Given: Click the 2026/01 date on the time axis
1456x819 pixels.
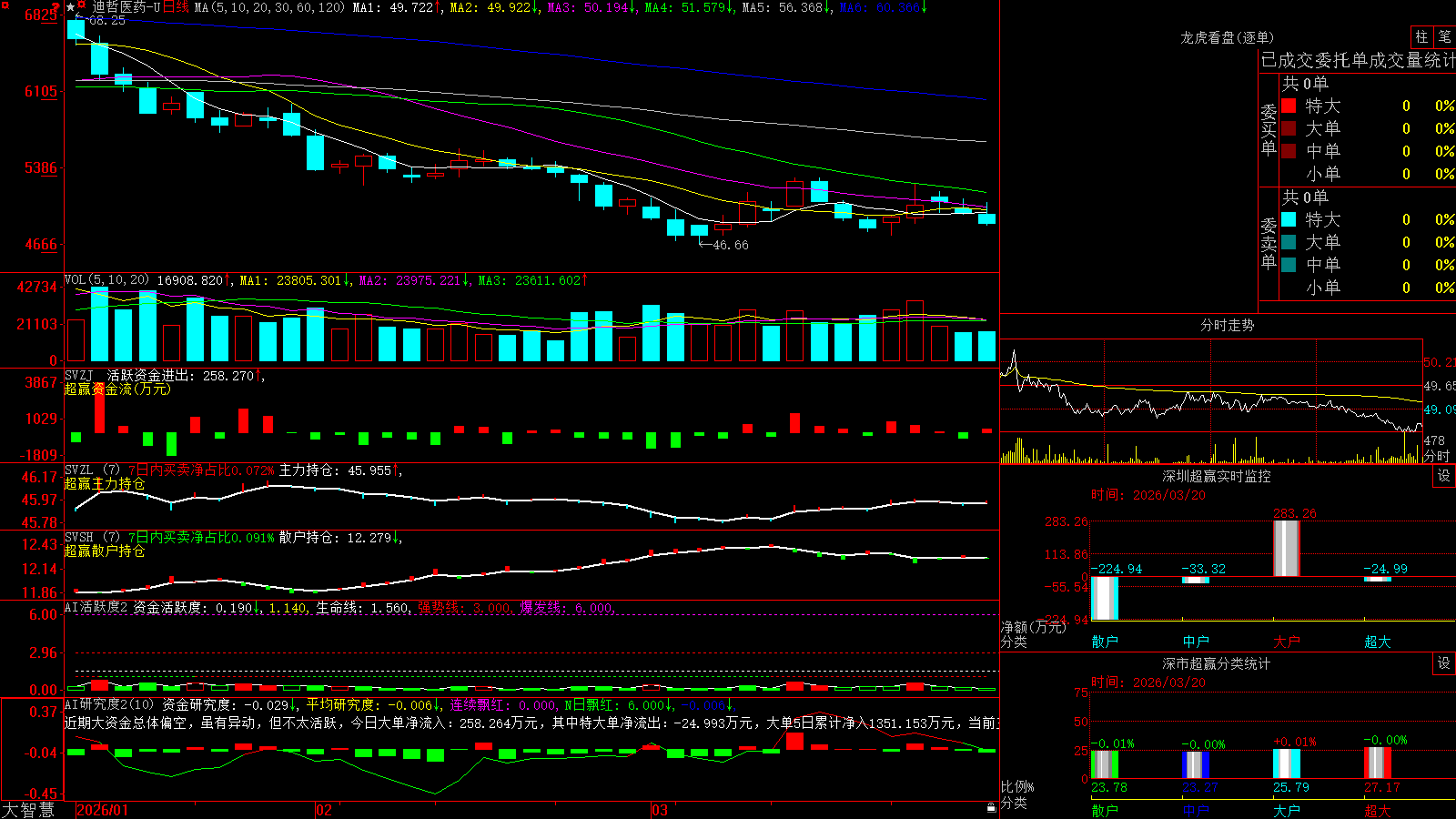Looking at the screenshot, I should (103, 810).
